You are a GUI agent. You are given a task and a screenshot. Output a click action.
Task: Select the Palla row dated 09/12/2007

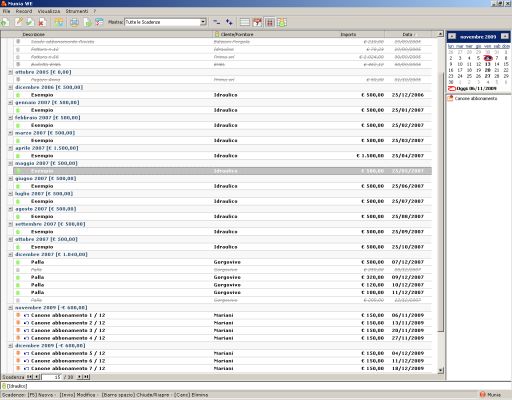[x=222, y=277]
